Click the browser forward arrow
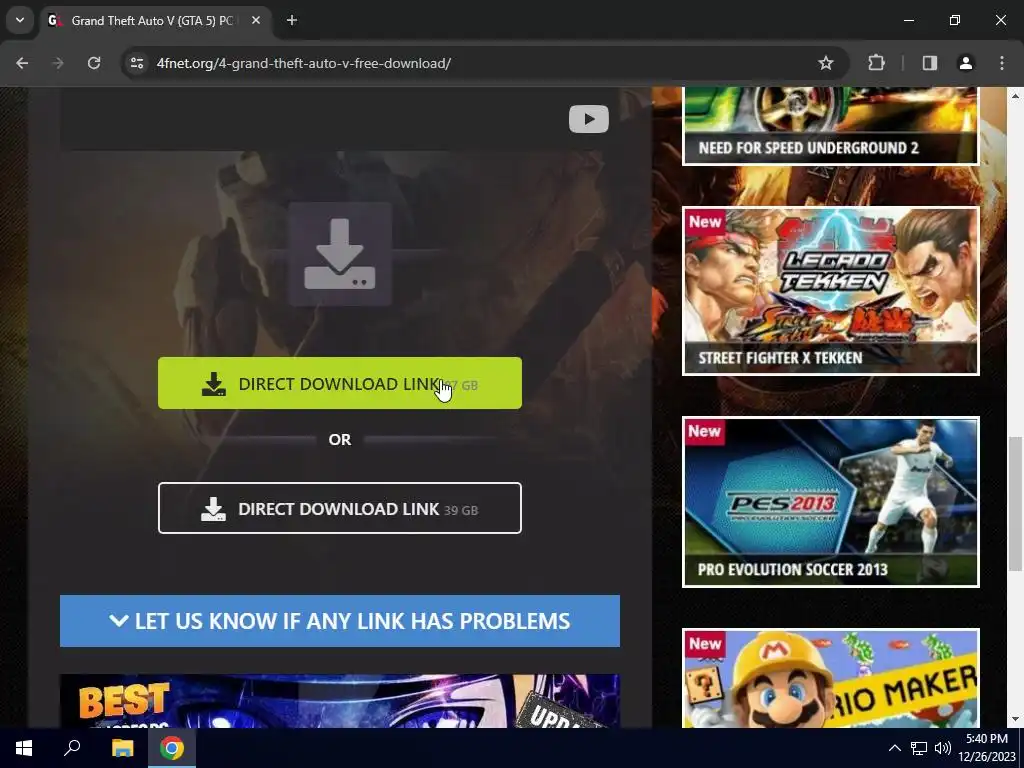This screenshot has height=768, width=1024. [x=58, y=63]
